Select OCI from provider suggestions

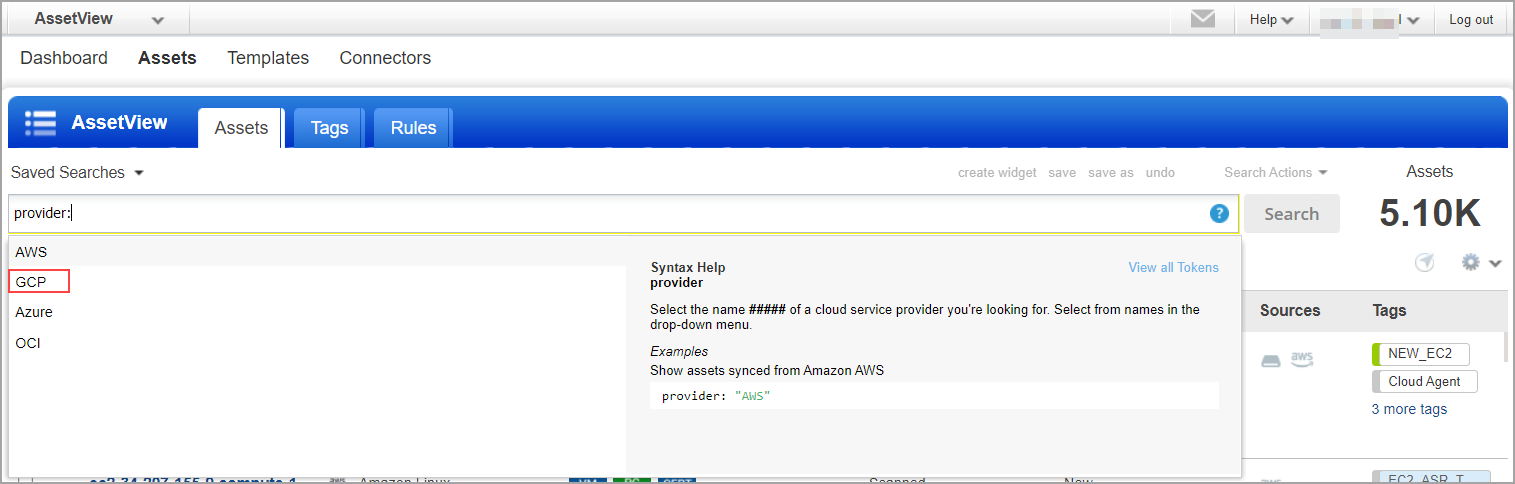coord(317,343)
